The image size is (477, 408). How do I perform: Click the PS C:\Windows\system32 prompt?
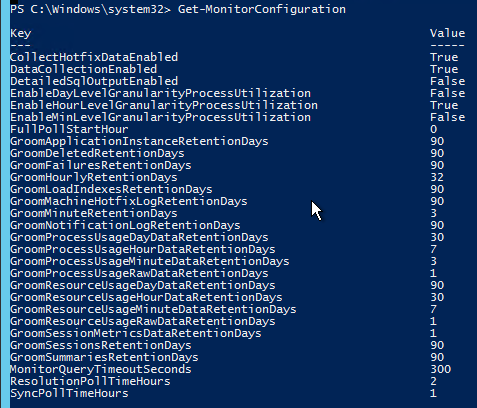90,9
